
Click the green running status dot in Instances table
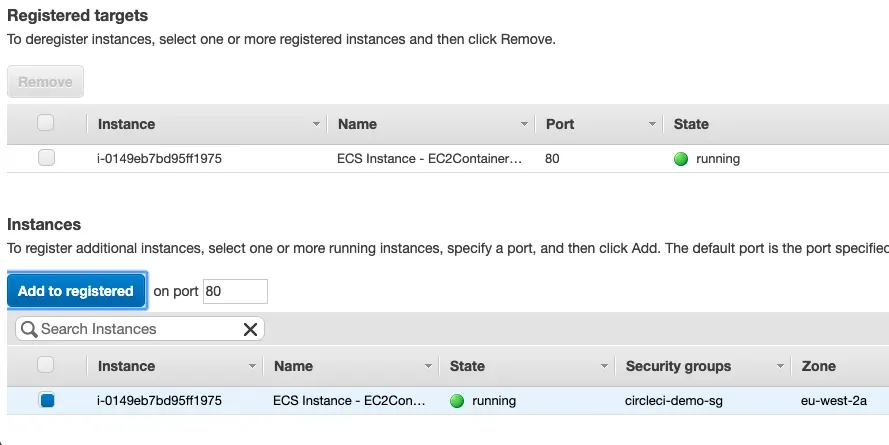tap(457, 401)
